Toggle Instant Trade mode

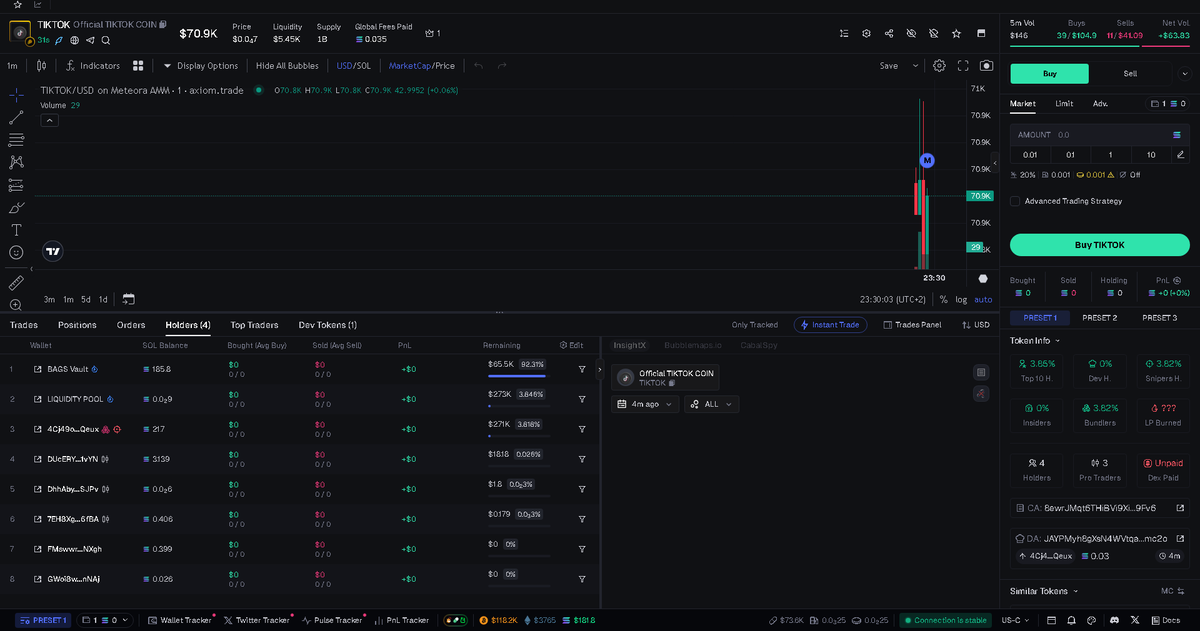[x=830, y=325]
